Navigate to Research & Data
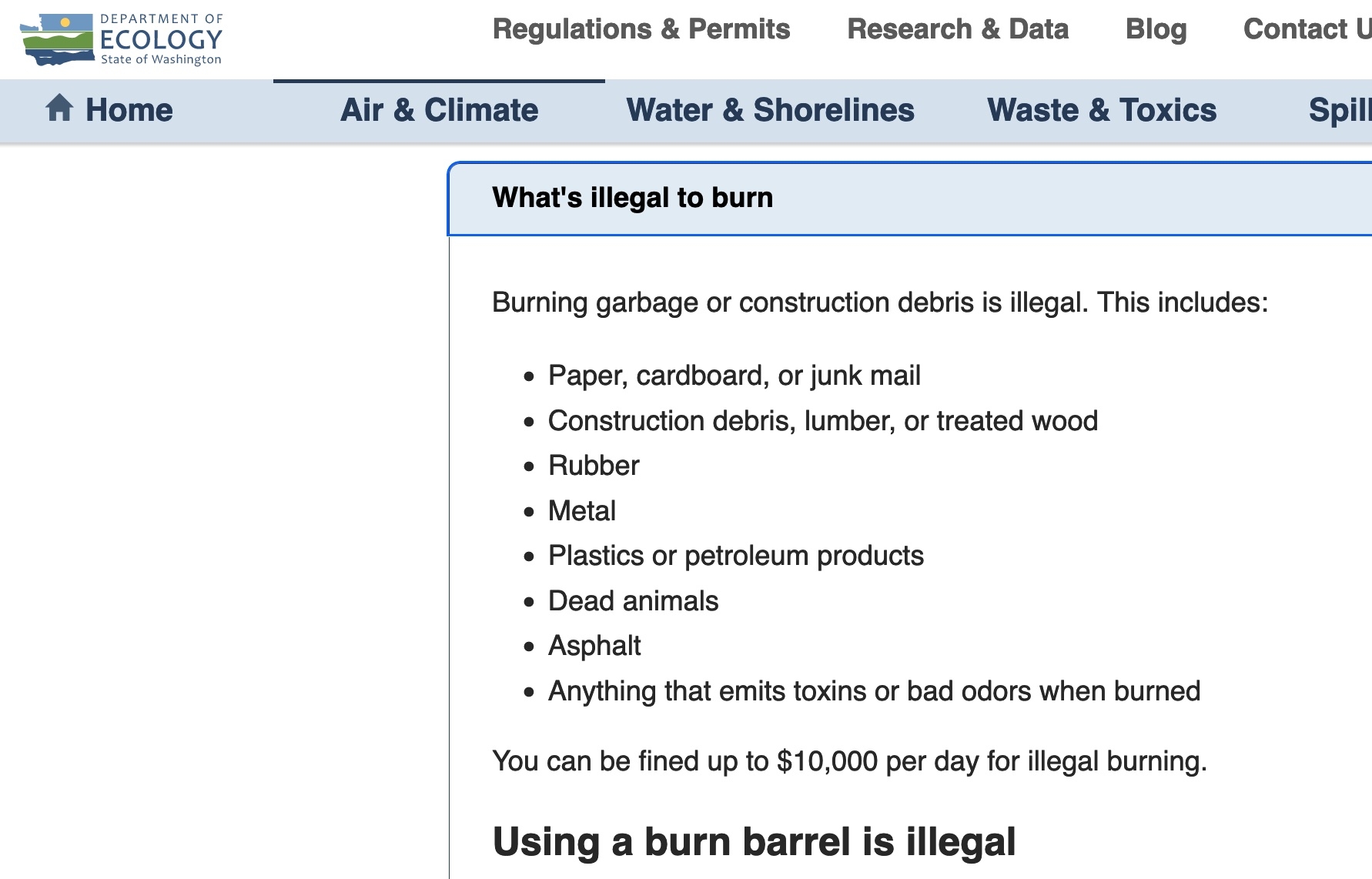 point(957,29)
